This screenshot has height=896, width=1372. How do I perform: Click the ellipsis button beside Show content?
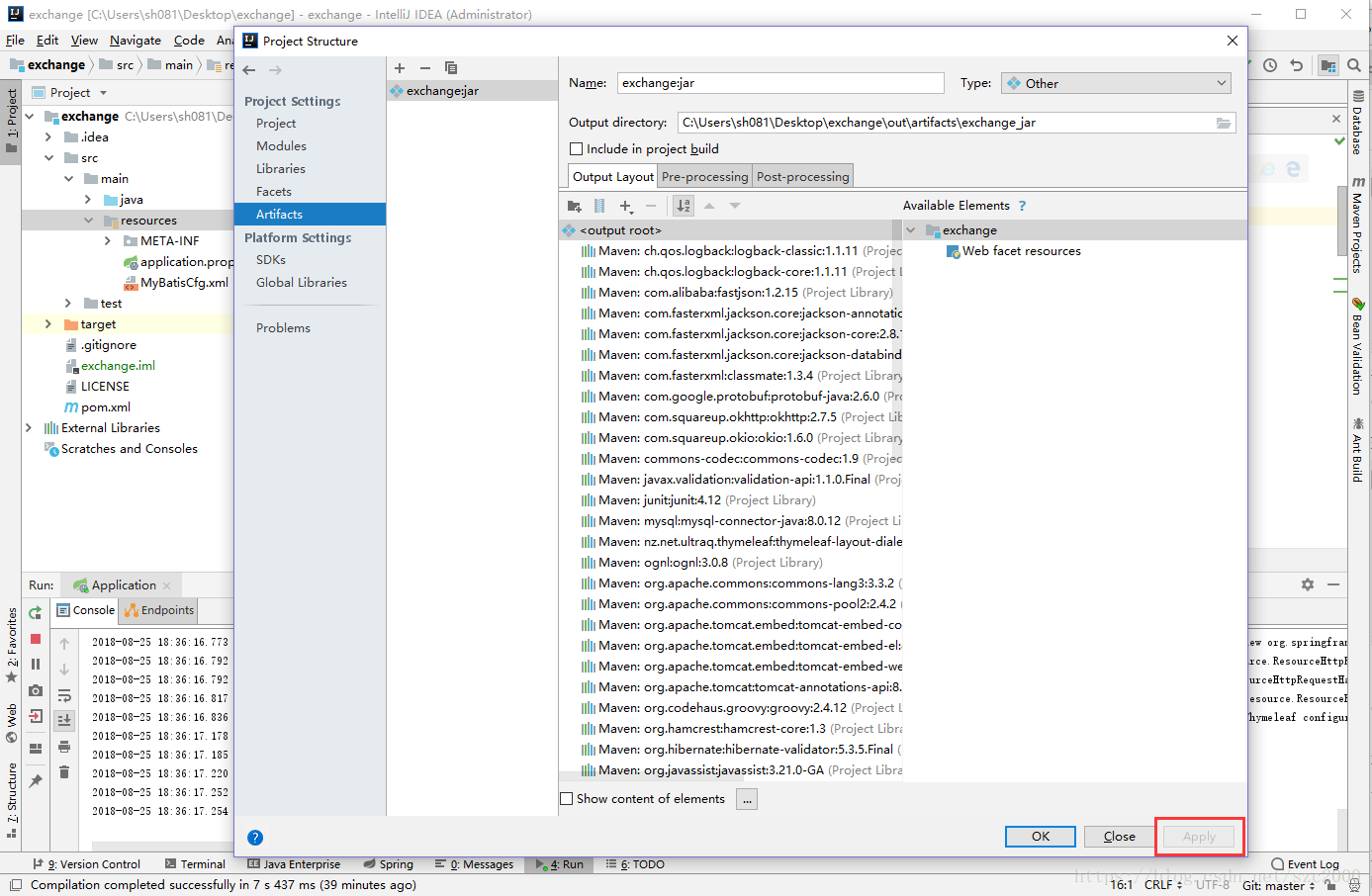pyautogui.click(x=747, y=799)
